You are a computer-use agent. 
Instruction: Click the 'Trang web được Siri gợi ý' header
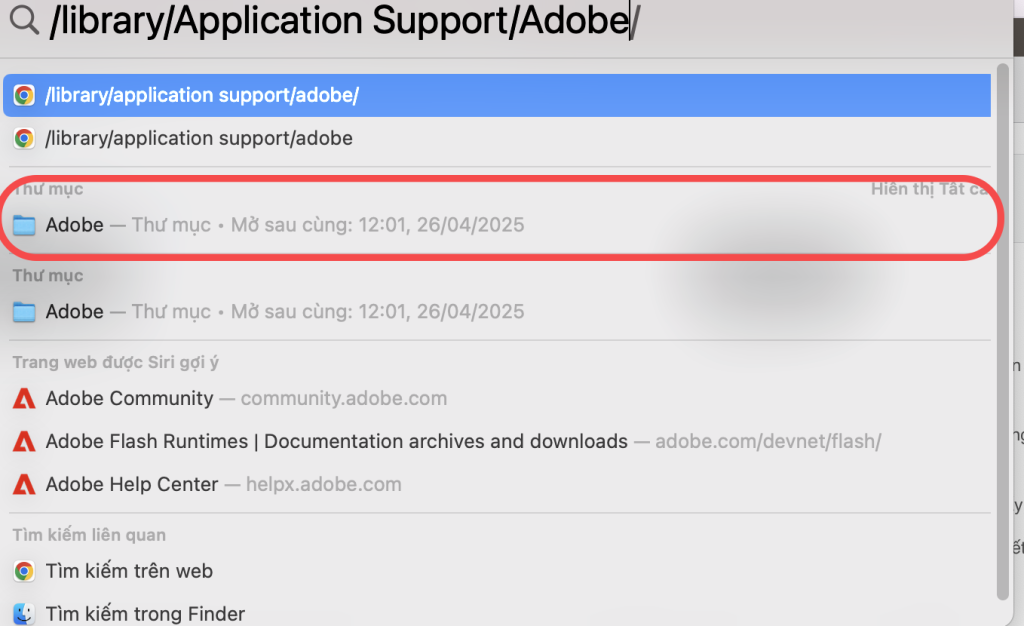[x=116, y=362]
